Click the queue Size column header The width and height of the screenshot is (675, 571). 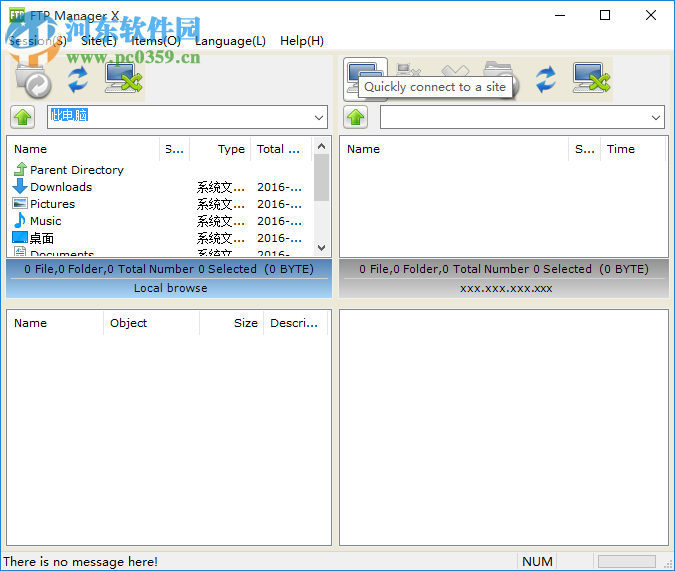click(232, 323)
